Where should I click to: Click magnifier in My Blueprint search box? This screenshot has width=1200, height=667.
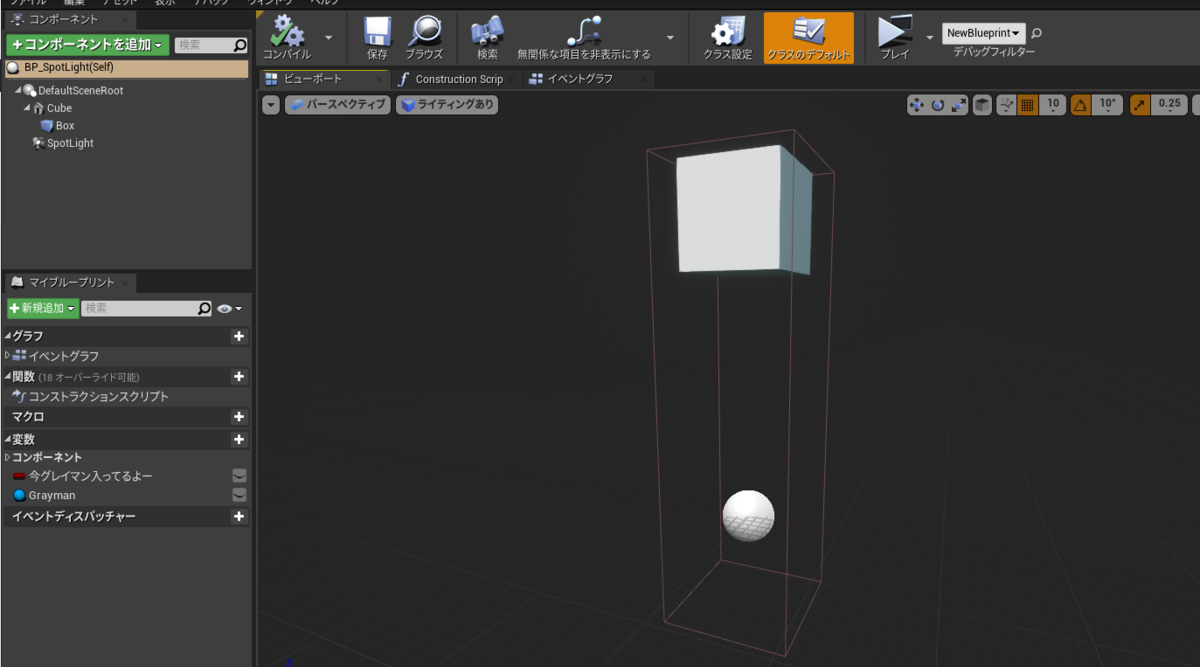[205, 309]
